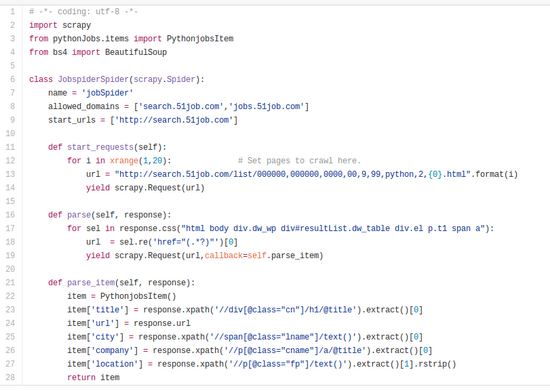Click line number 16 in the gutter
The height and width of the screenshot is (391, 550).
coord(11,215)
